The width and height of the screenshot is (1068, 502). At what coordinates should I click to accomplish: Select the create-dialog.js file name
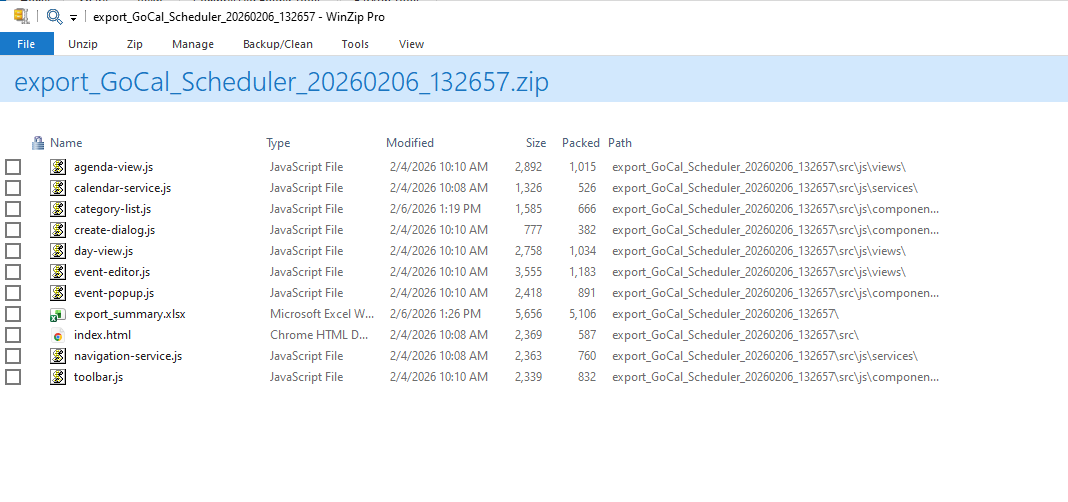click(114, 230)
